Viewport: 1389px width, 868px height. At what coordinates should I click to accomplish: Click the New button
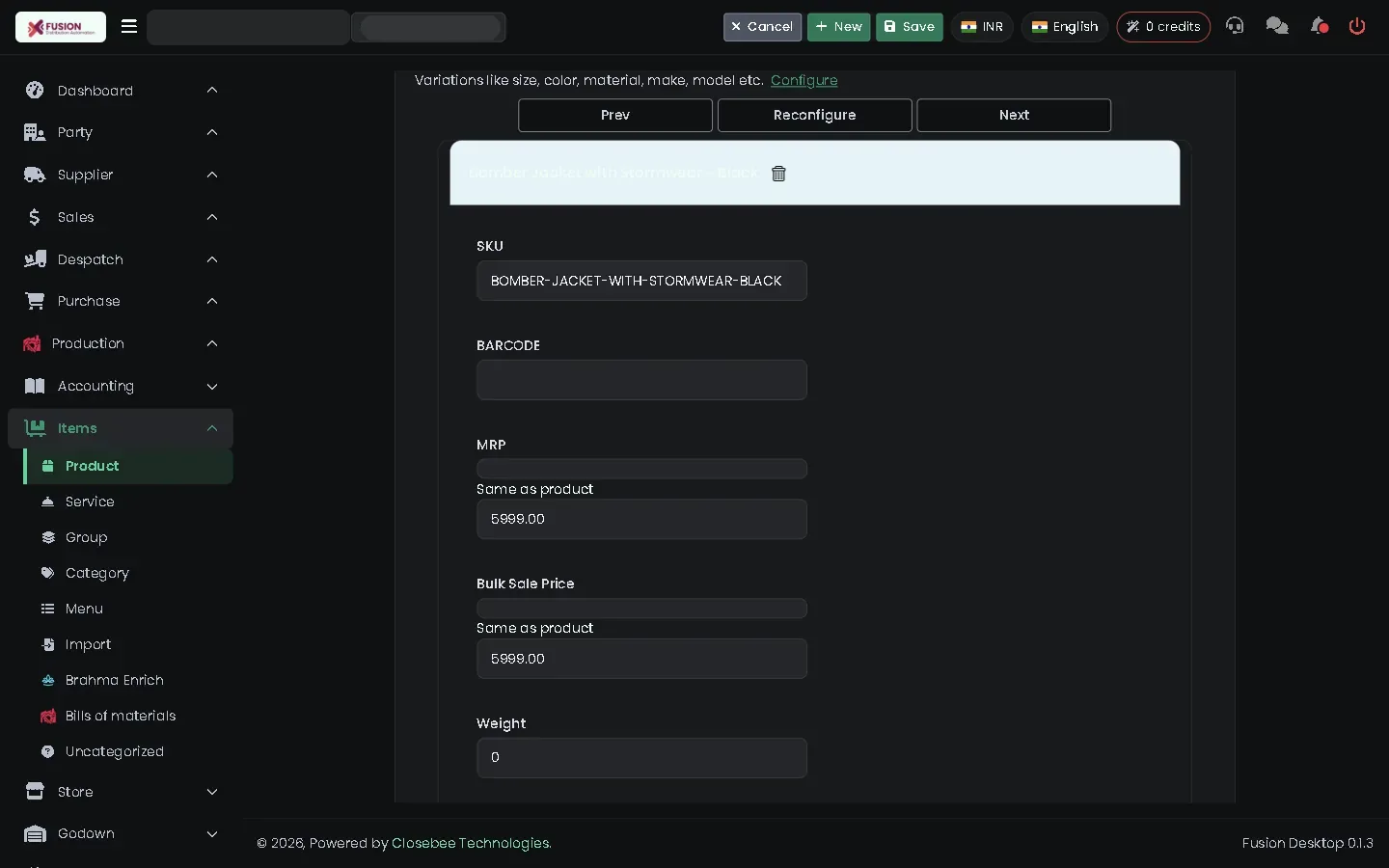[x=838, y=27]
